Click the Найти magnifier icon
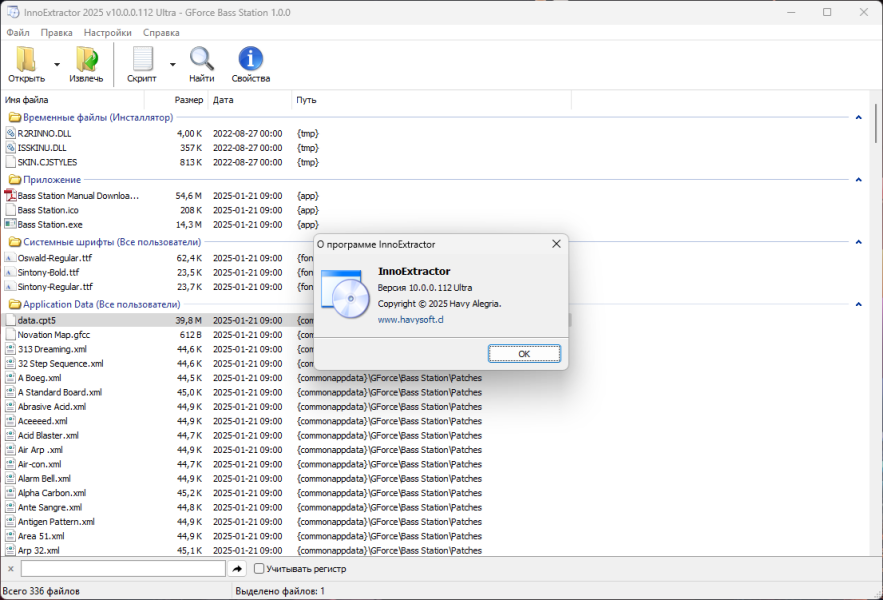Screen dimensions: 883x600 [x=201, y=59]
